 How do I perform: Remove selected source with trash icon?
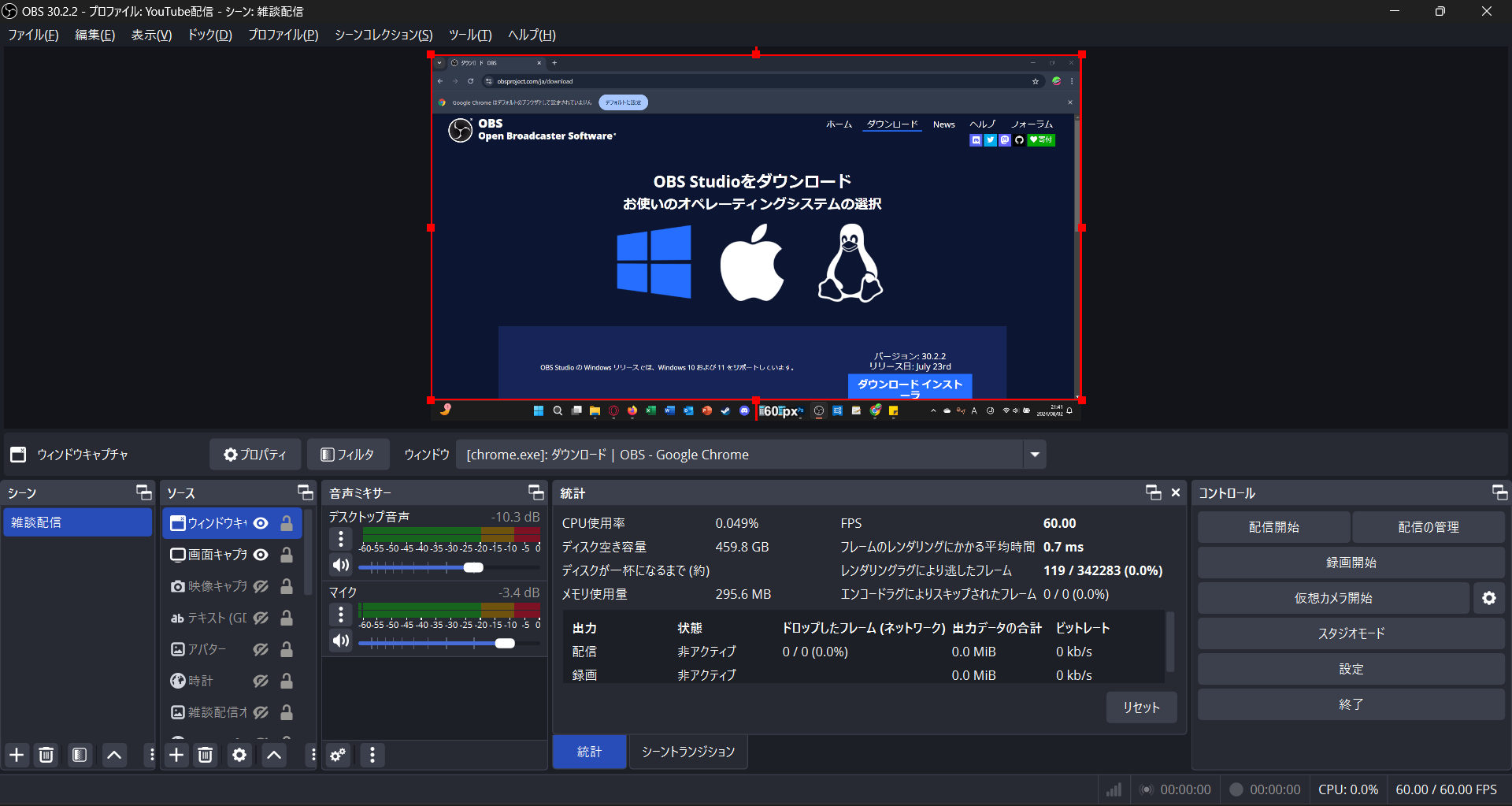[206, 755]
